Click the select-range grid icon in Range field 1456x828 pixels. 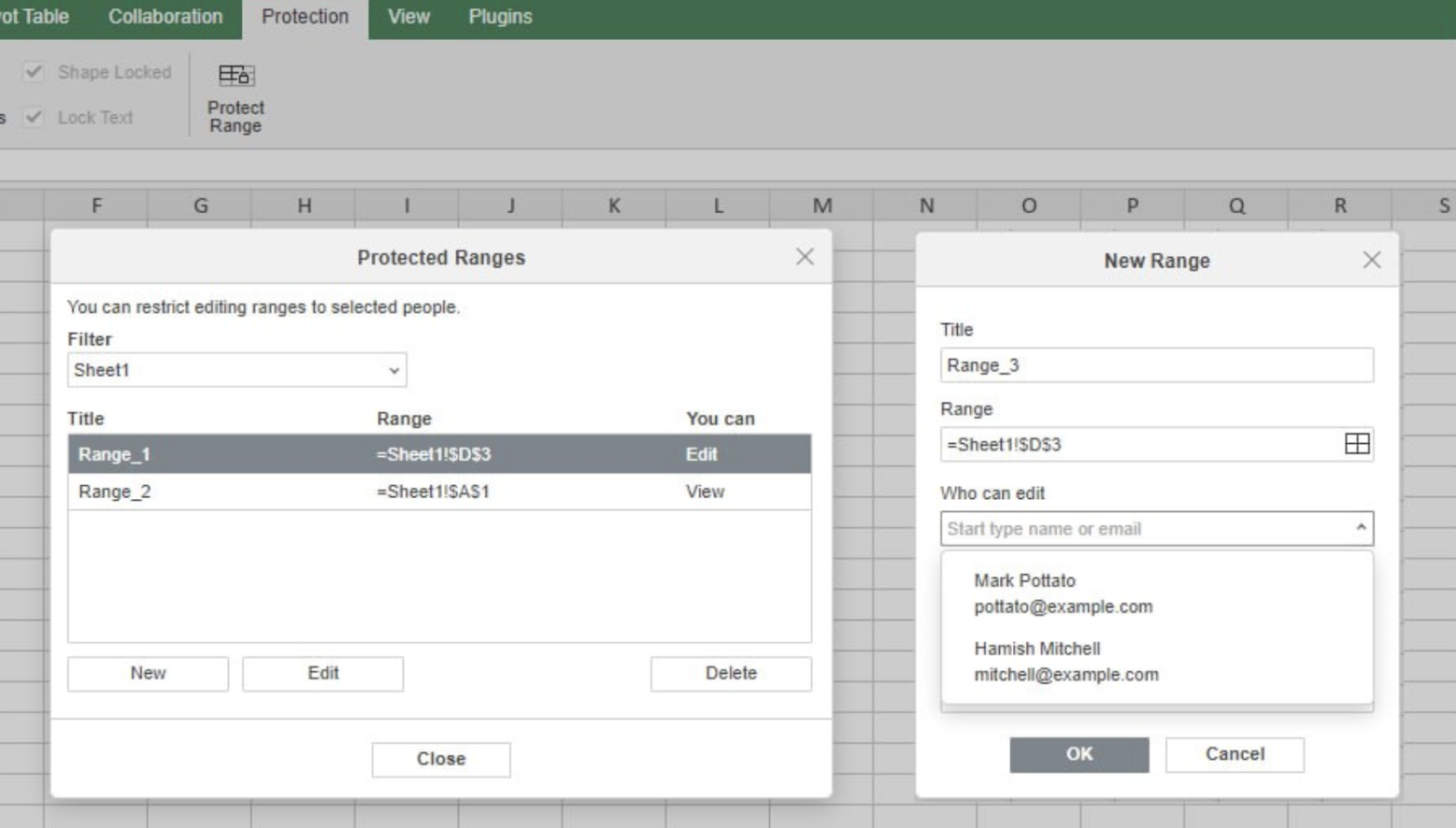pos(1357,444)
